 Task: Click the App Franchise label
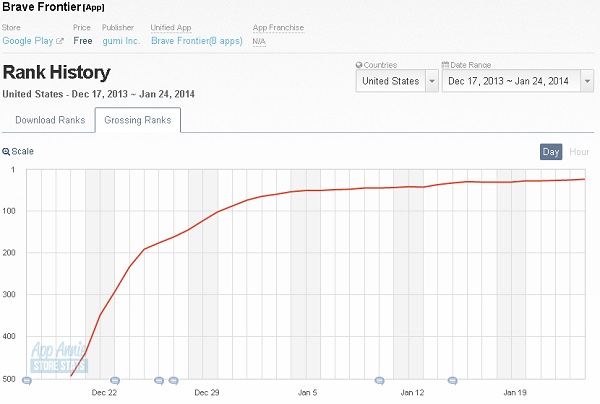(x=278, y=28)
